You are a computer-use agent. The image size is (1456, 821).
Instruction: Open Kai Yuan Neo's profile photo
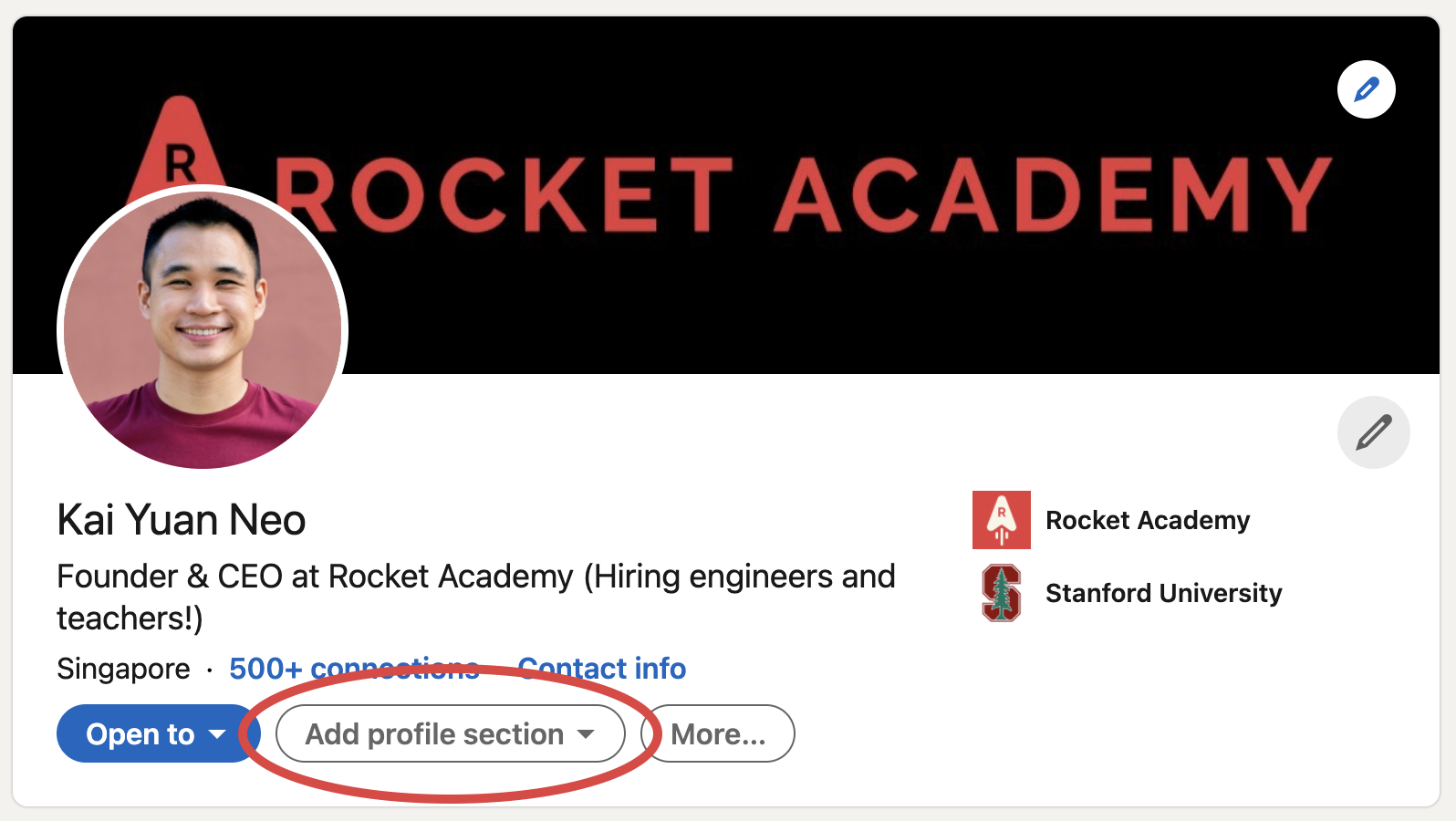[x=203, y=328]
